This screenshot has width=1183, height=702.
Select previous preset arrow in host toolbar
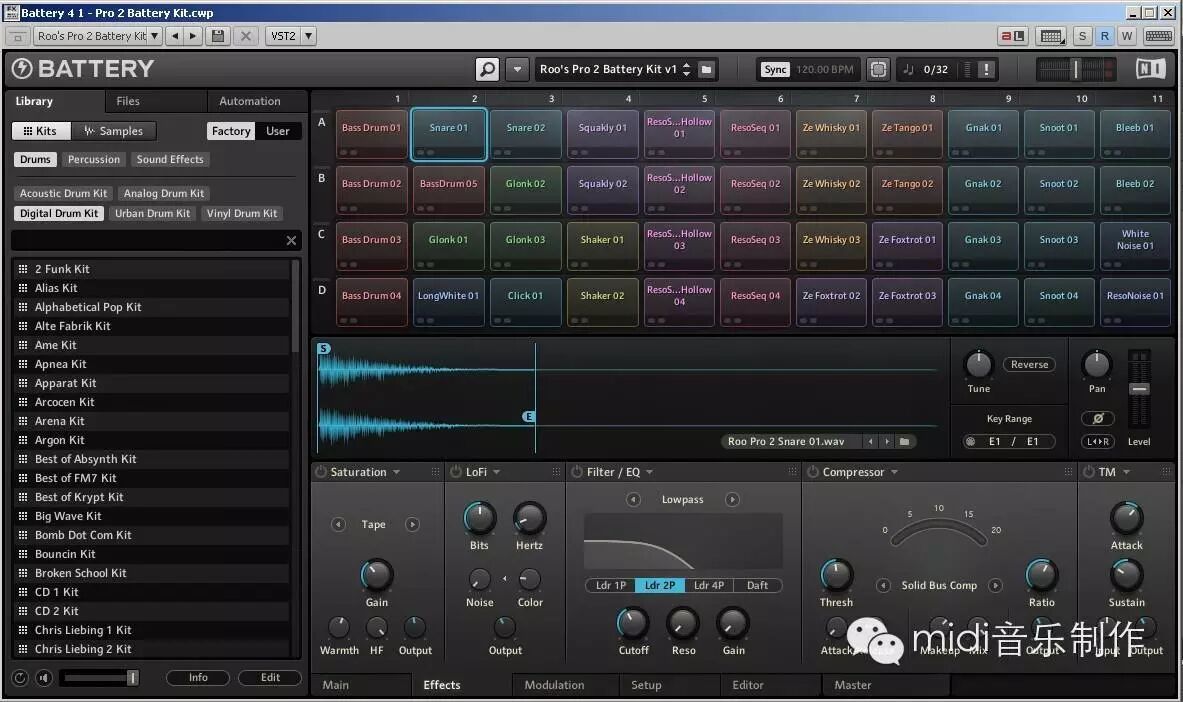point(175,35)
